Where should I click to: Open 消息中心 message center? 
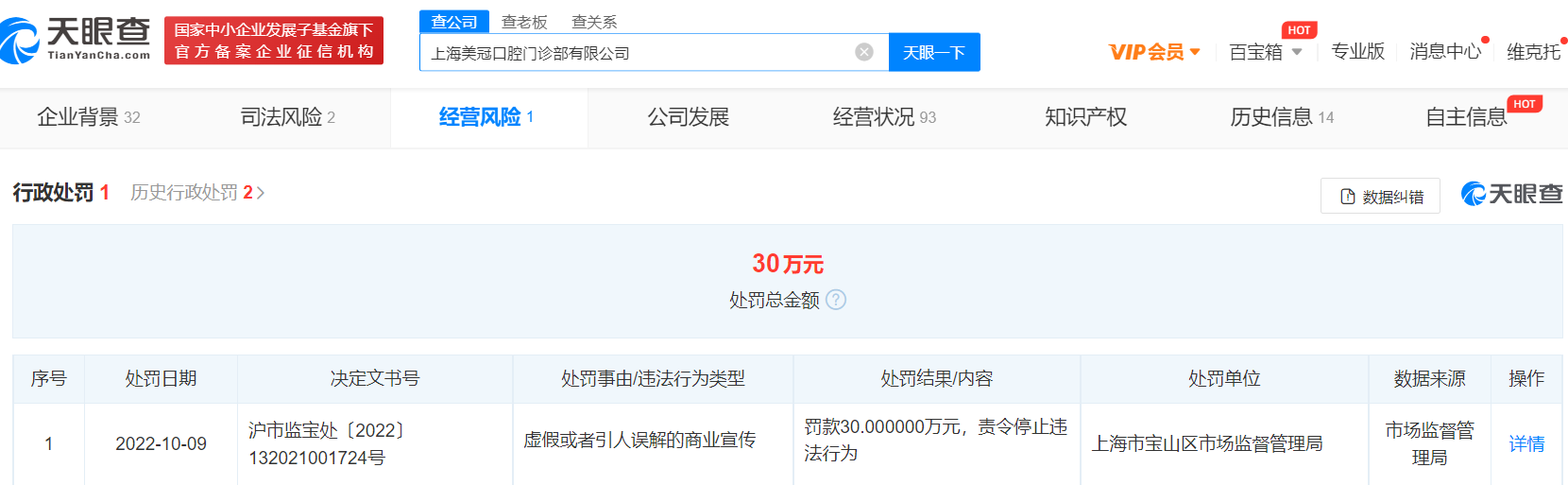point(1444,52)
